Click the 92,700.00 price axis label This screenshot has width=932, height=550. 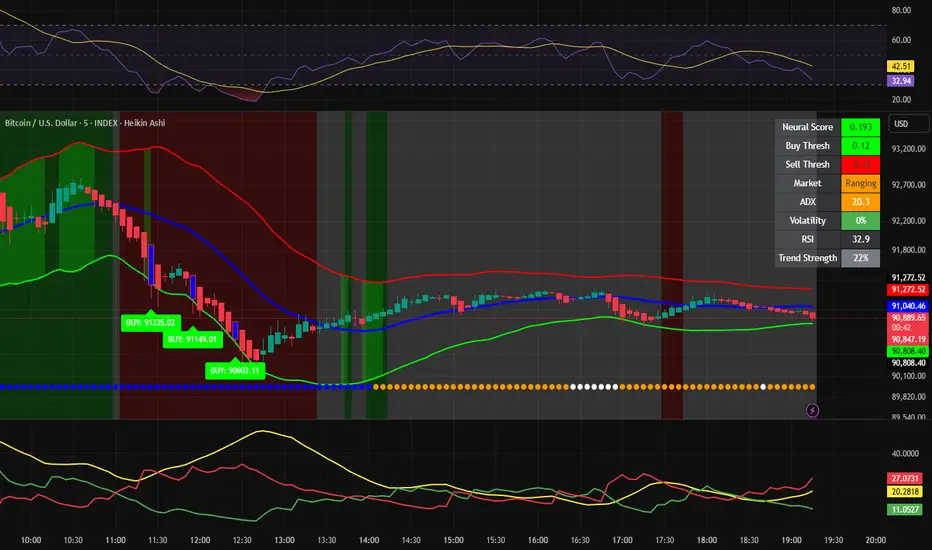tap(908, 185)
